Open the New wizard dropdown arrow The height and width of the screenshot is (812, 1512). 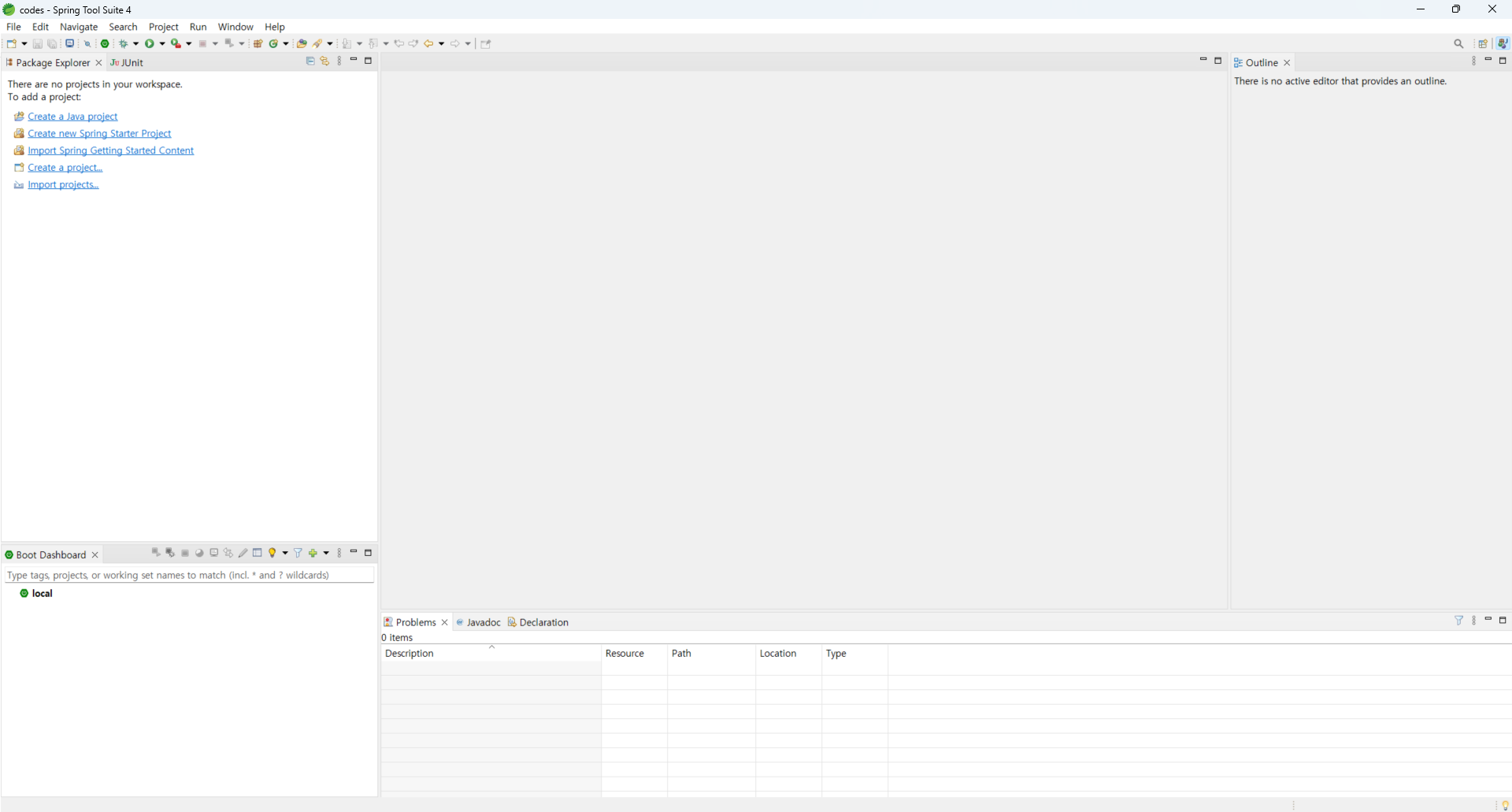click(24, 44)
